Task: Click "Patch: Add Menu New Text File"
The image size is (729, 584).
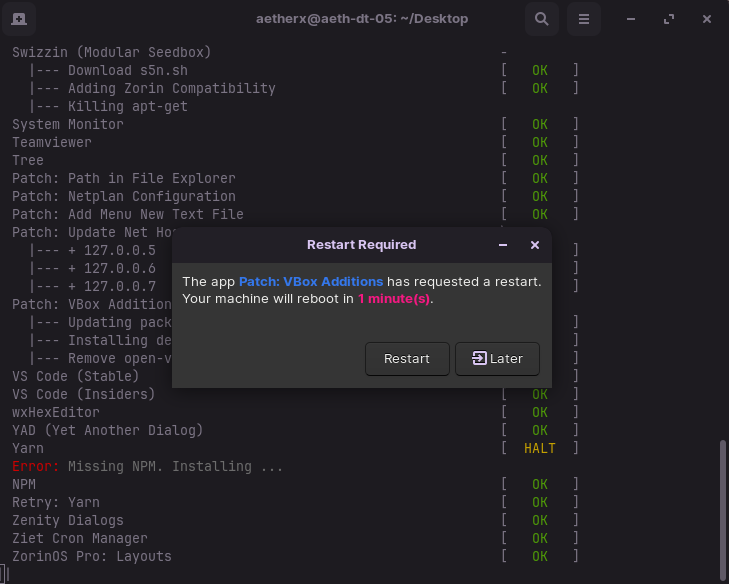Action: tap(128, 214)
